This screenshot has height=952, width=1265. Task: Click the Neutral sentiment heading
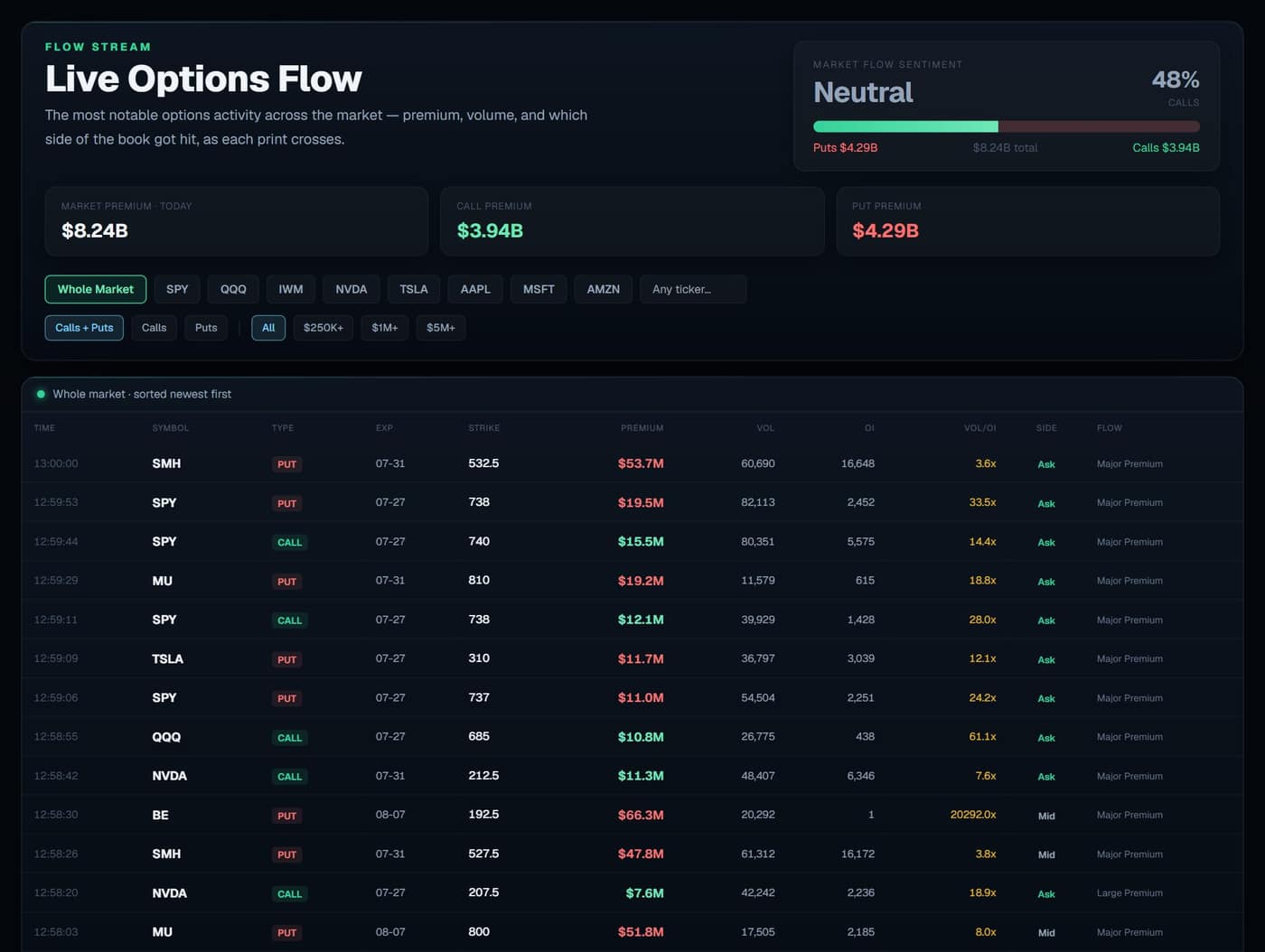[x=863, y=92]
